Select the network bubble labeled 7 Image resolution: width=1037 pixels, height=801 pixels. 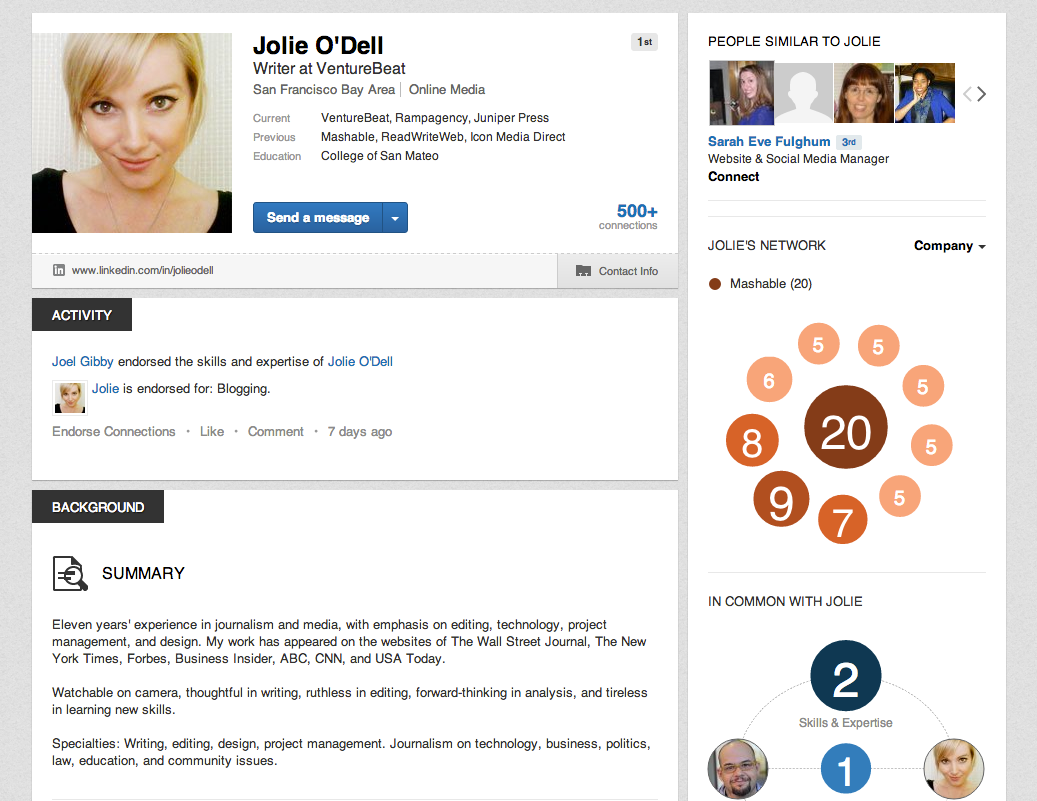click(843, 519)
